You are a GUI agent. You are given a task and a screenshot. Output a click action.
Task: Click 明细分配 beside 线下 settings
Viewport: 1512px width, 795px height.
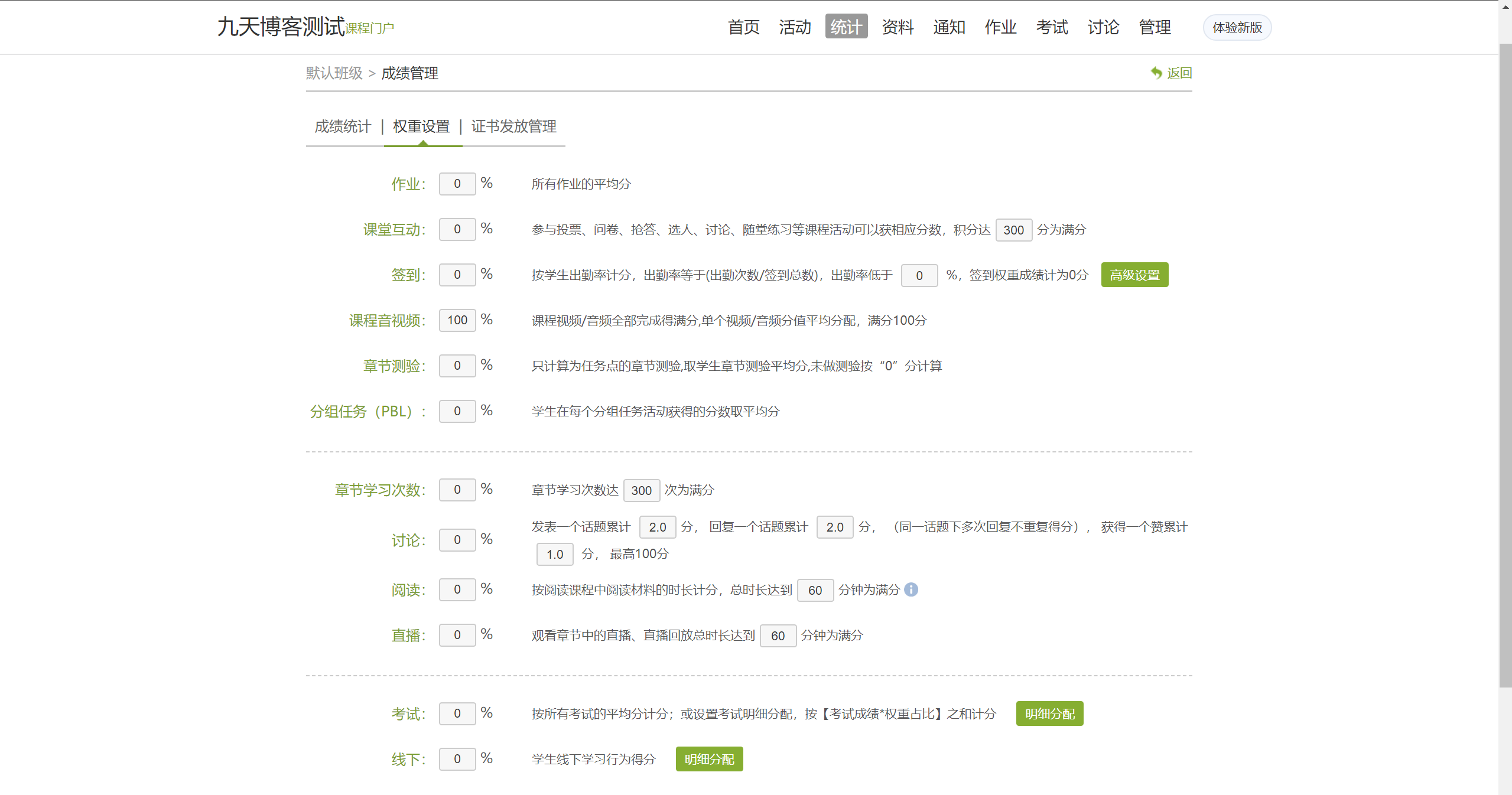(x=708, y=759)
